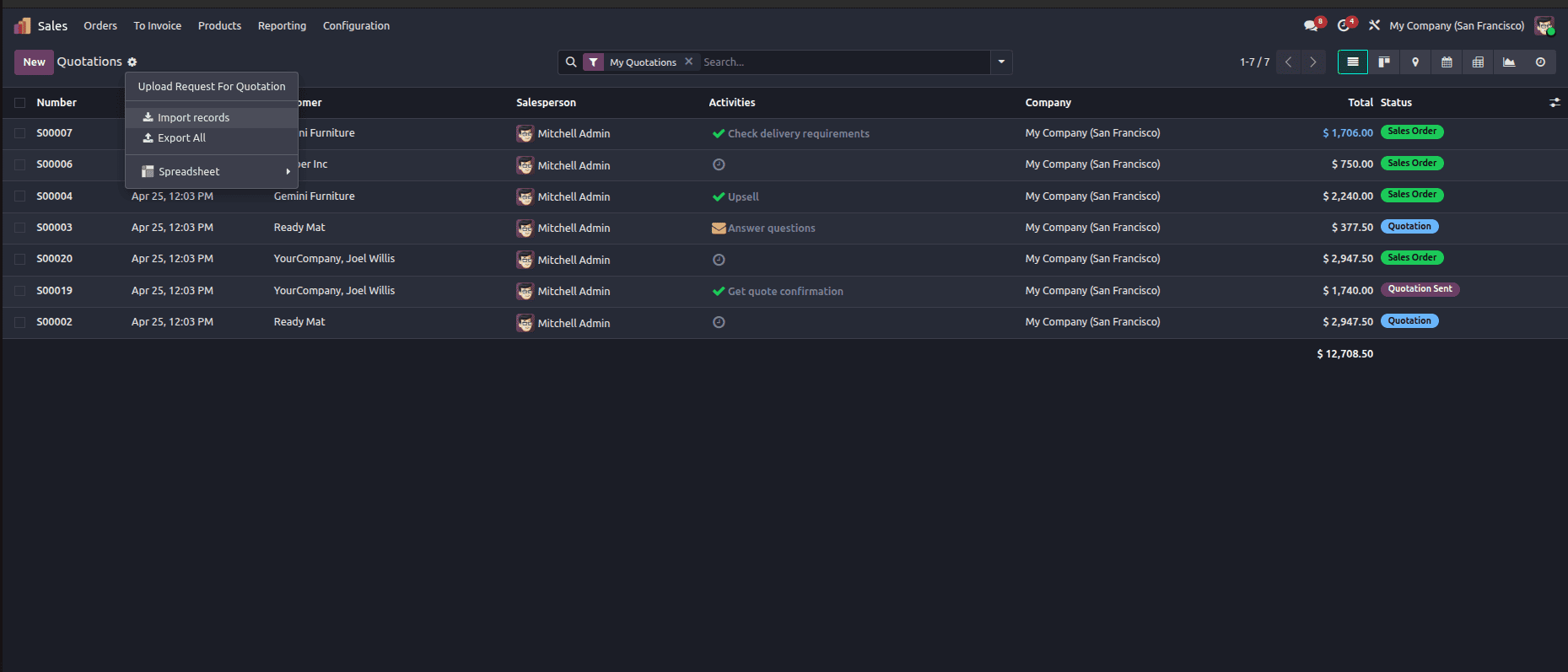Click the Upsell checkmark icon for S00004
The image size is (1568, 672).
[719, 197]
